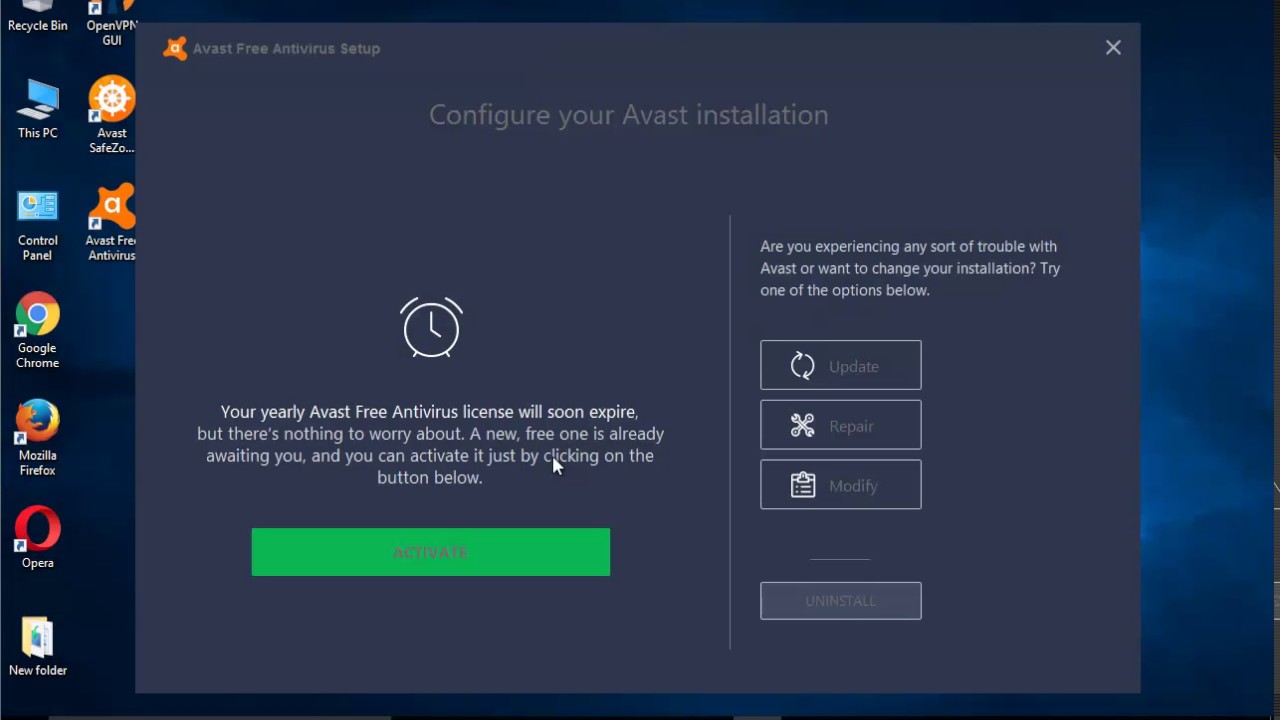Select the Avast SafeZone desktop icon
This screenshot has height=720, width=1280.
(112, 115)
